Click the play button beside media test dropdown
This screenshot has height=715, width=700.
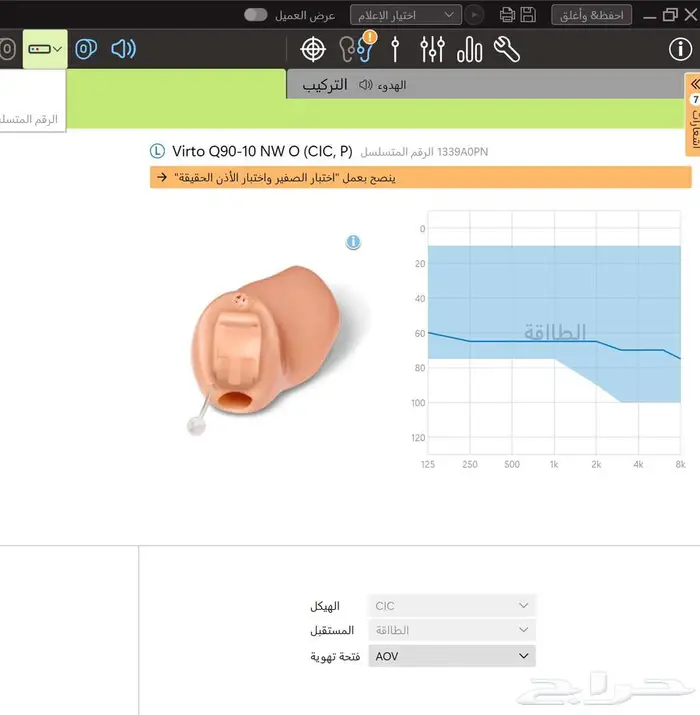click(x=475, y=14)
